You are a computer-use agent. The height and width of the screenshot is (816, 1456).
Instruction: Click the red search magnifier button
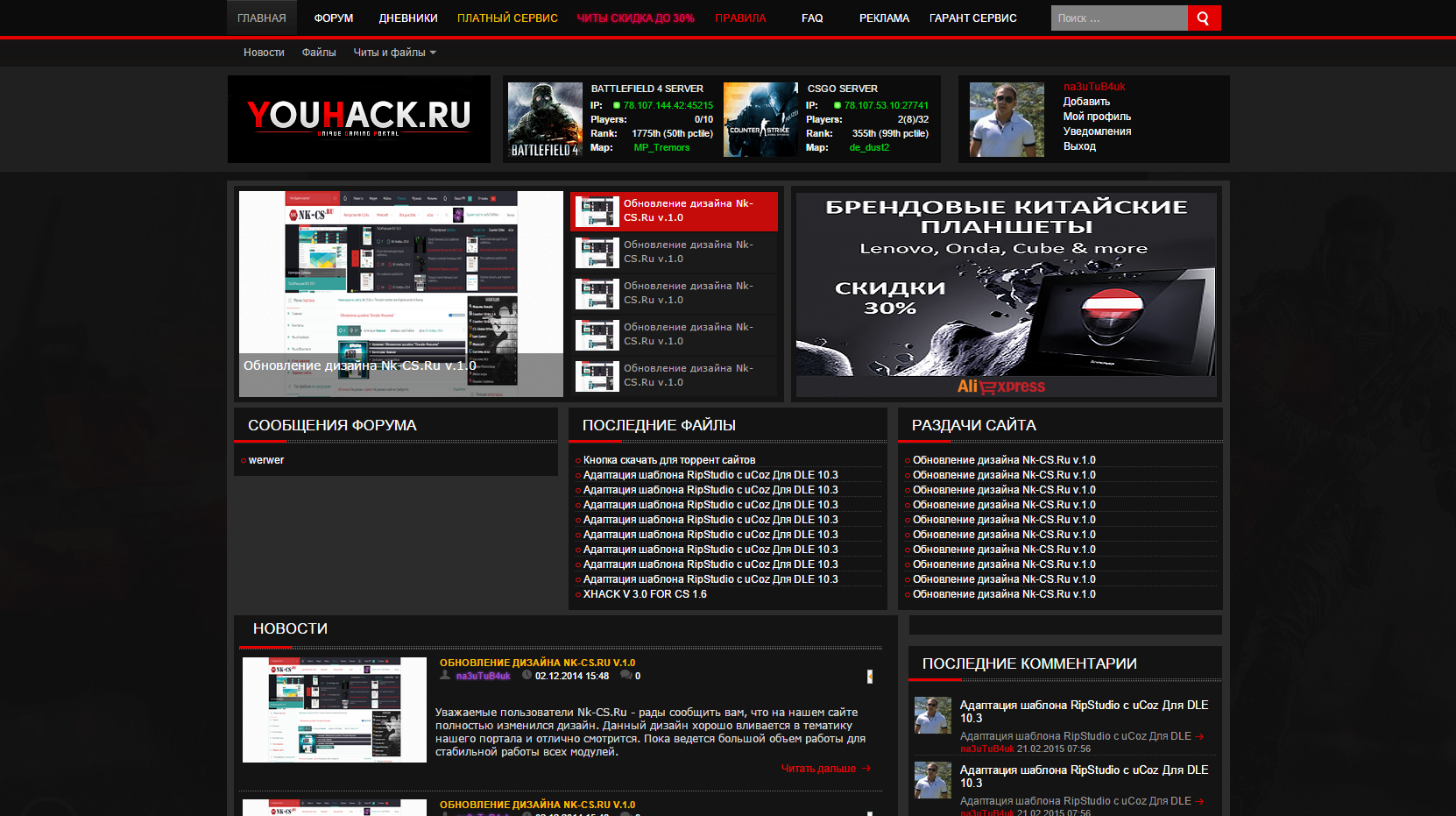(1204, 18)
